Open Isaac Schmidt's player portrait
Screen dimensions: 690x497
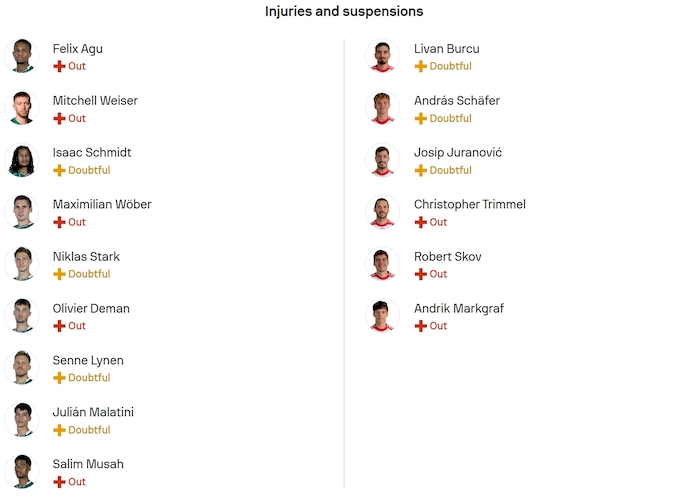pos(20,160)
